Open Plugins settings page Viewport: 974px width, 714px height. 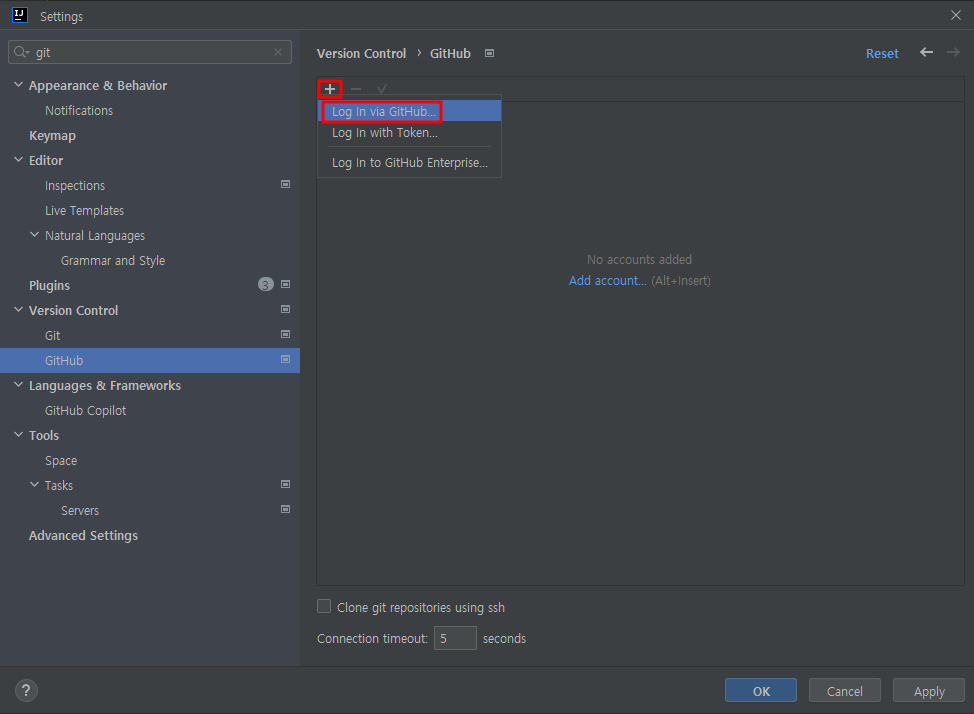click(49, 285)
